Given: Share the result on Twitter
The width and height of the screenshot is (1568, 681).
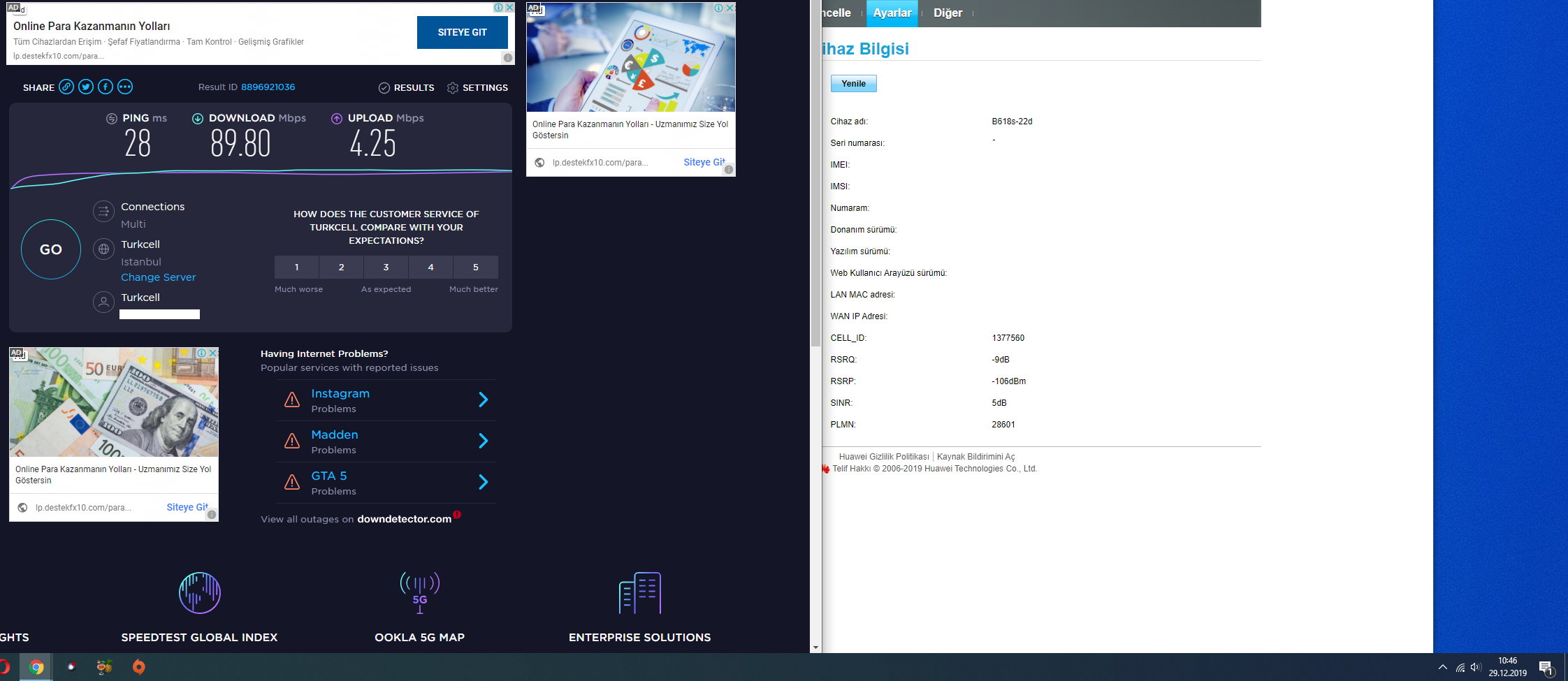Looking at the screenshot, I should pos(86,87).
